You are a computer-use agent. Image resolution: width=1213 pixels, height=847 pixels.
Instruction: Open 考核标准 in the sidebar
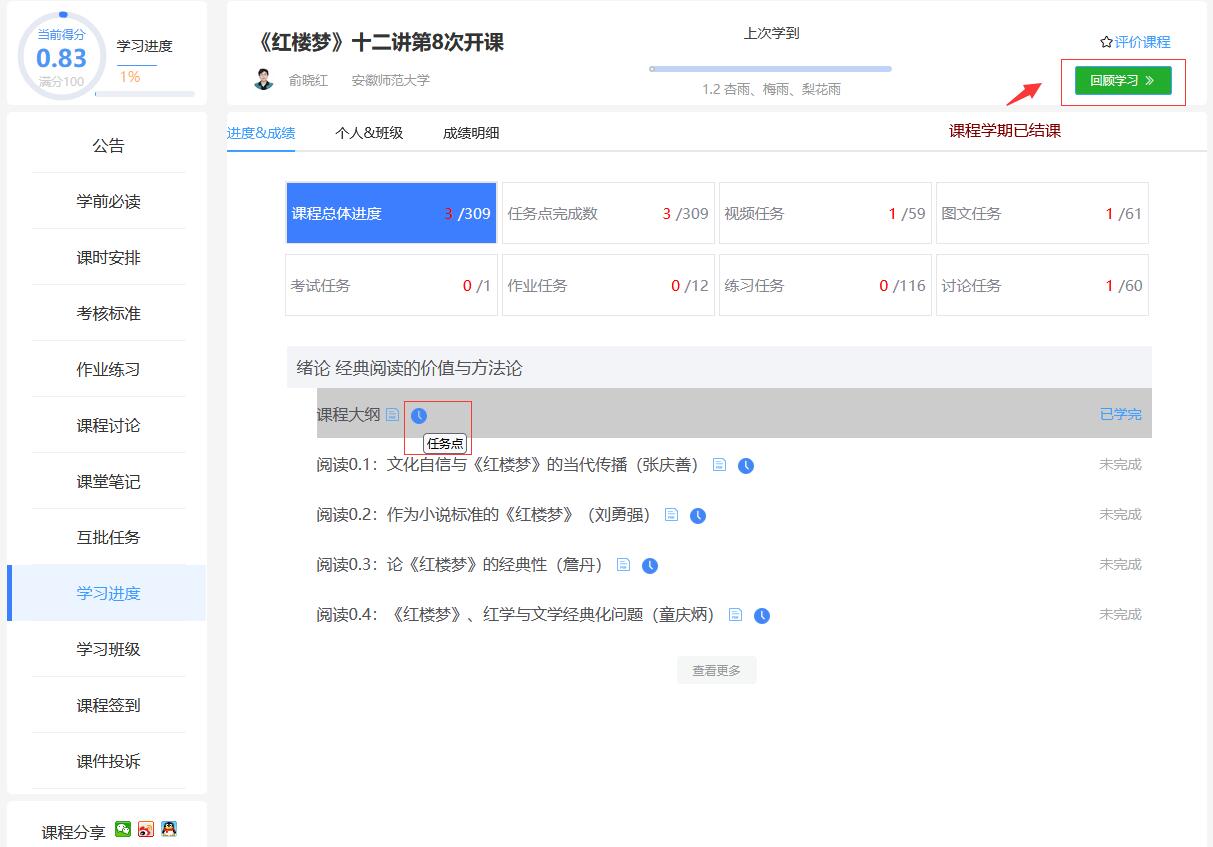point(108,313)
